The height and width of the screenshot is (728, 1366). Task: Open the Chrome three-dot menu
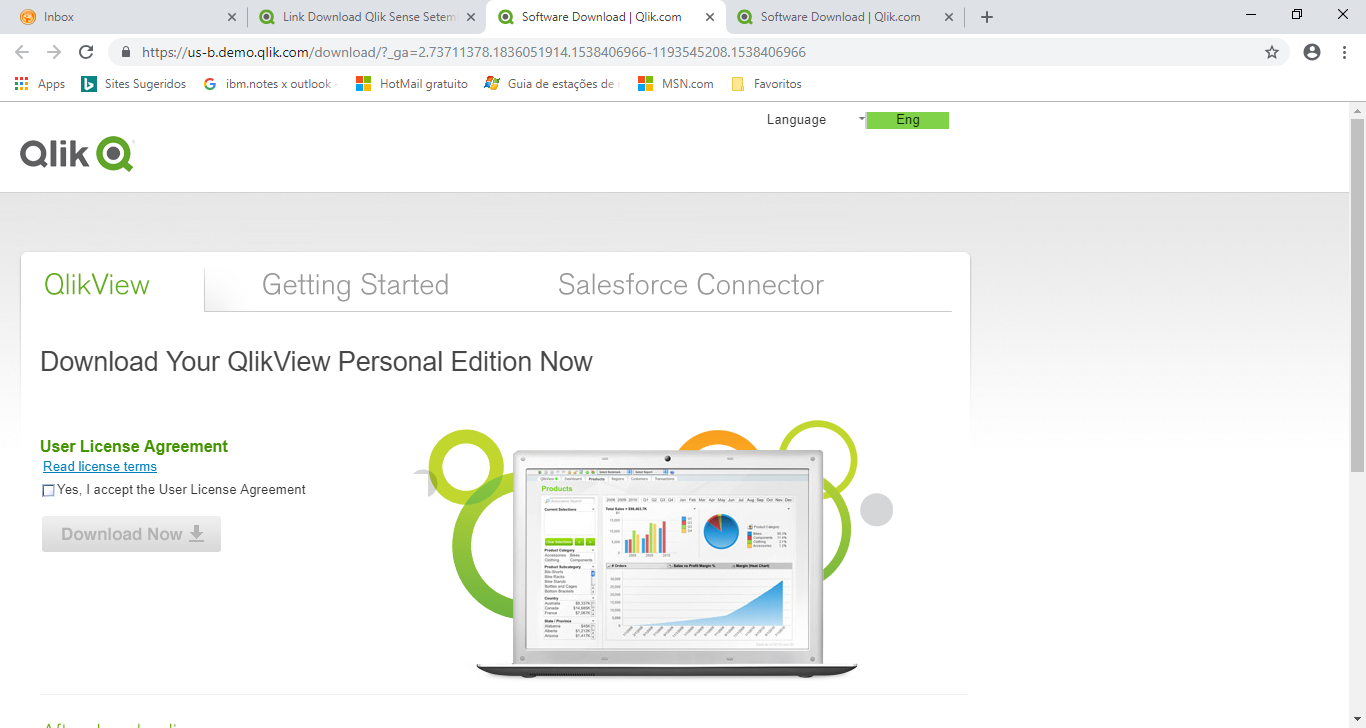click(x=1344, y=52)
